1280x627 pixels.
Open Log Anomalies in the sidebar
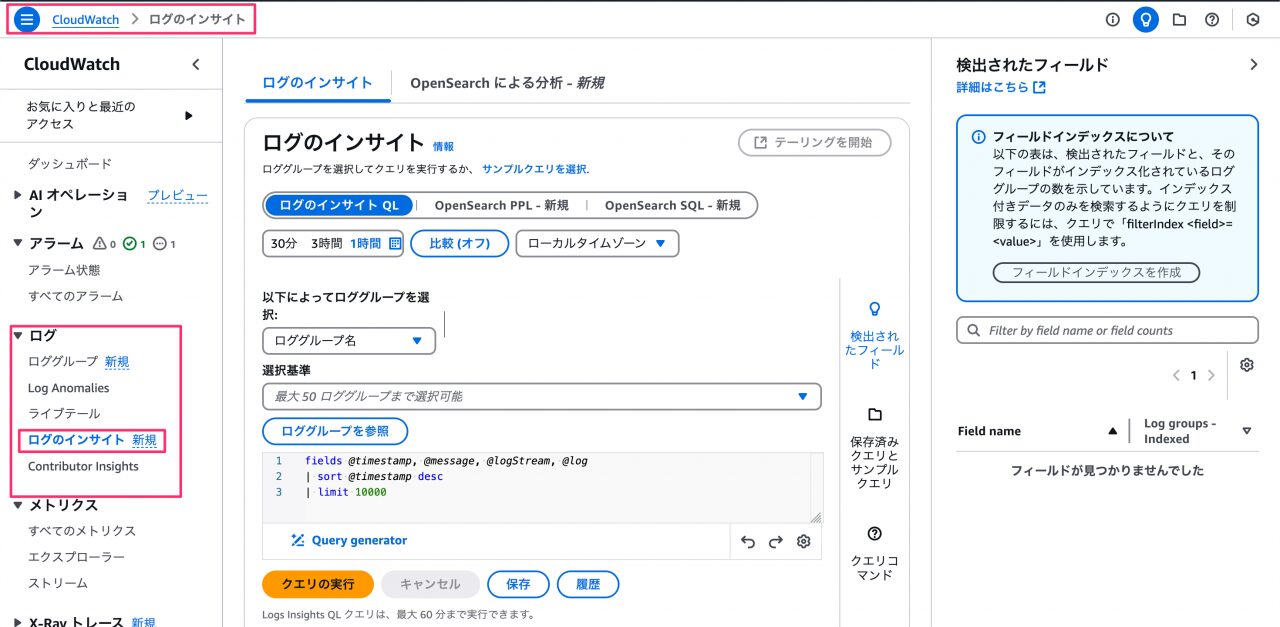[x=69, y=388]
